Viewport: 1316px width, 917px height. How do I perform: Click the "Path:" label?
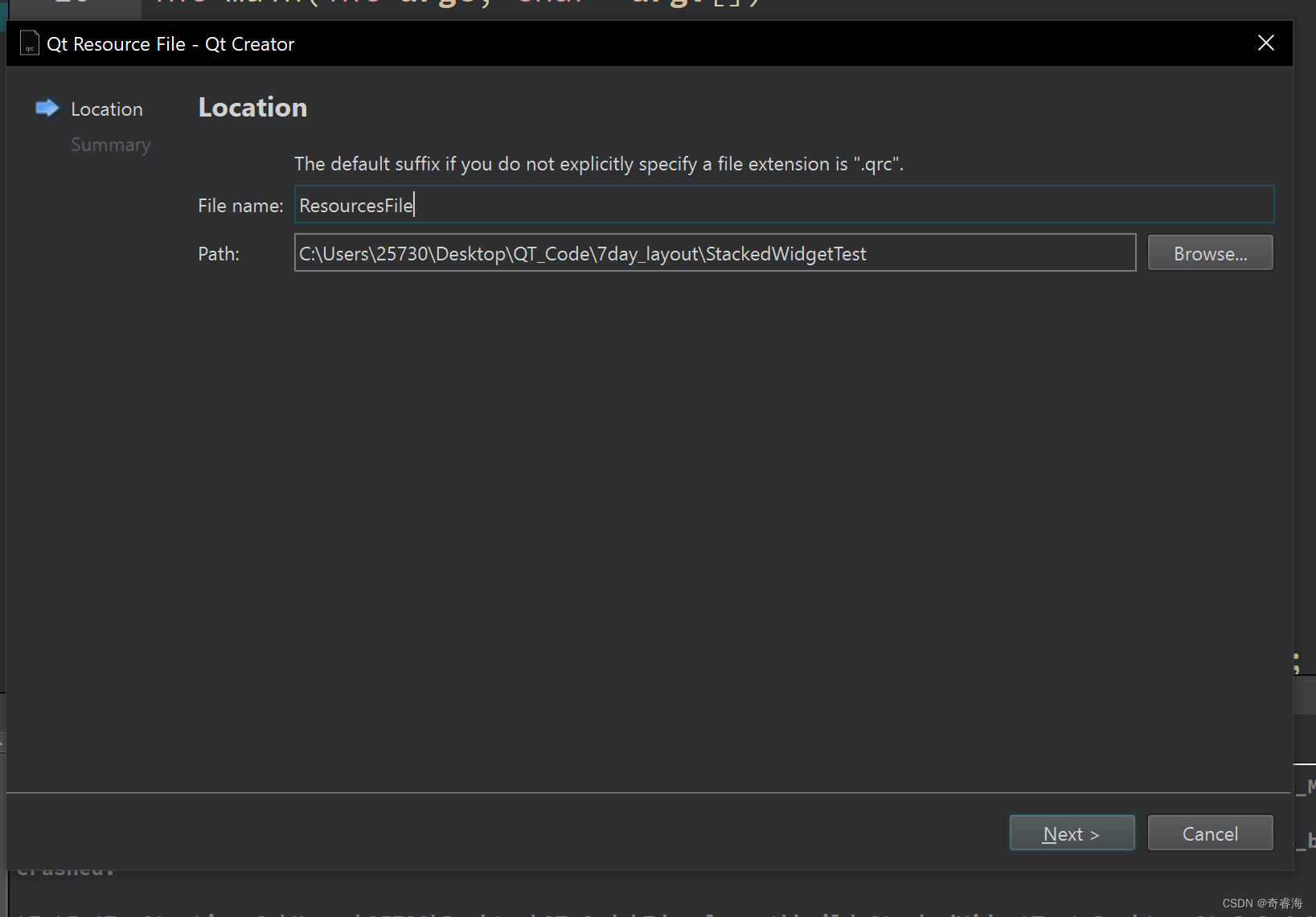click(x=219, y=254)
